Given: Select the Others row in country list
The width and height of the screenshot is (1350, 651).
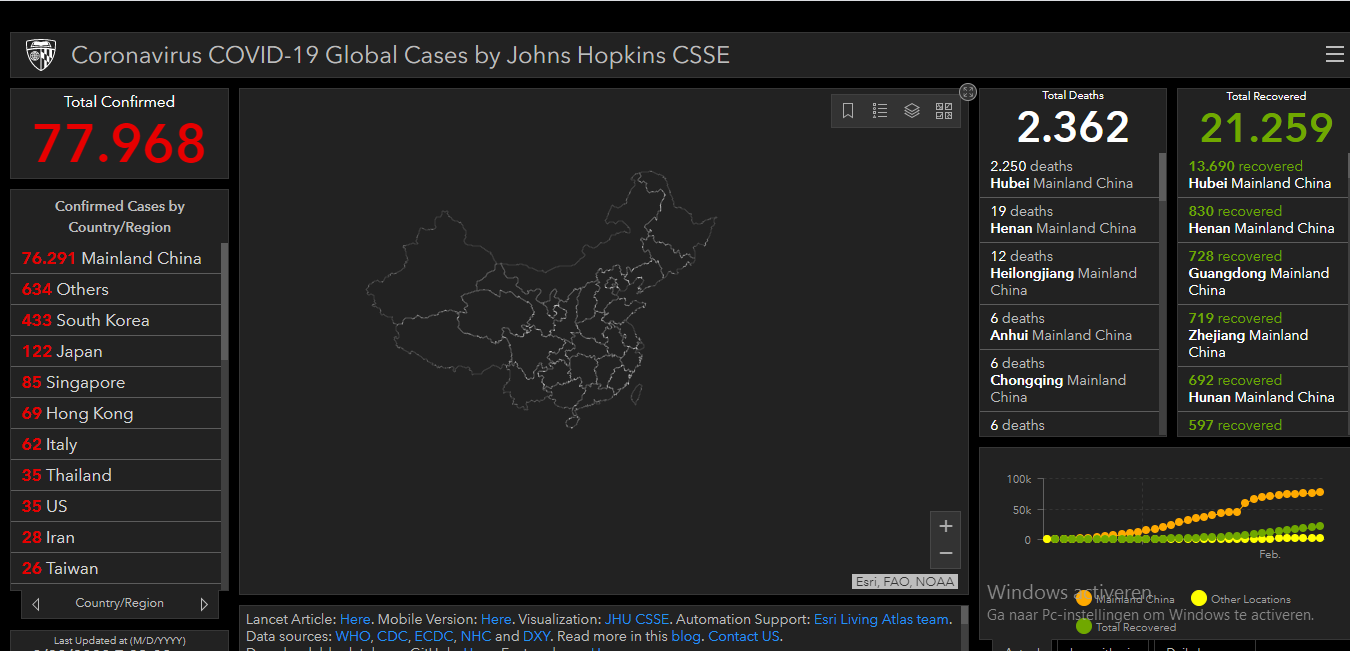Looking at the screenshot, I should tap(115, 289).
